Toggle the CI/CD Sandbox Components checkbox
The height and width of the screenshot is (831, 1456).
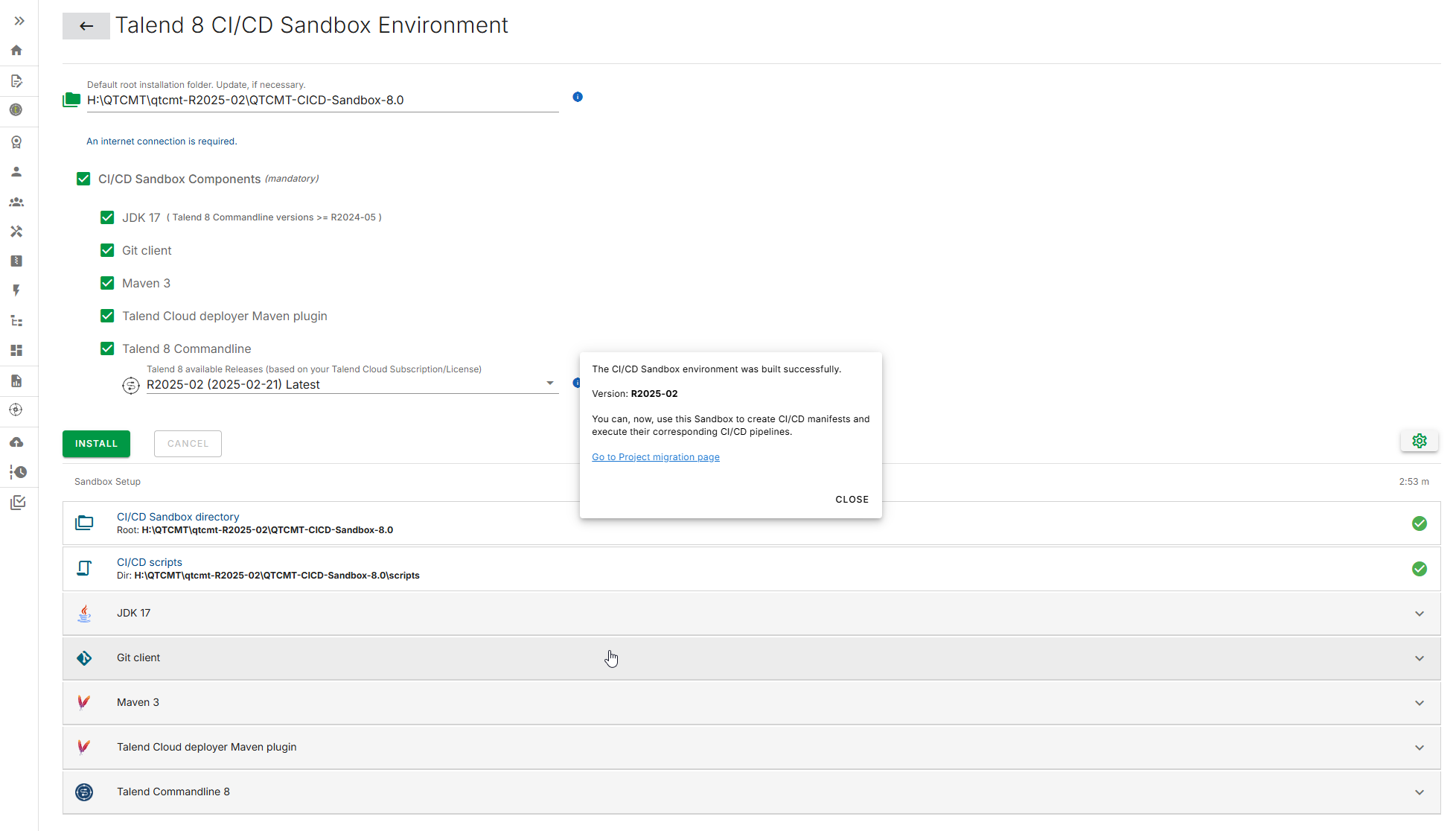coord(84,178)
